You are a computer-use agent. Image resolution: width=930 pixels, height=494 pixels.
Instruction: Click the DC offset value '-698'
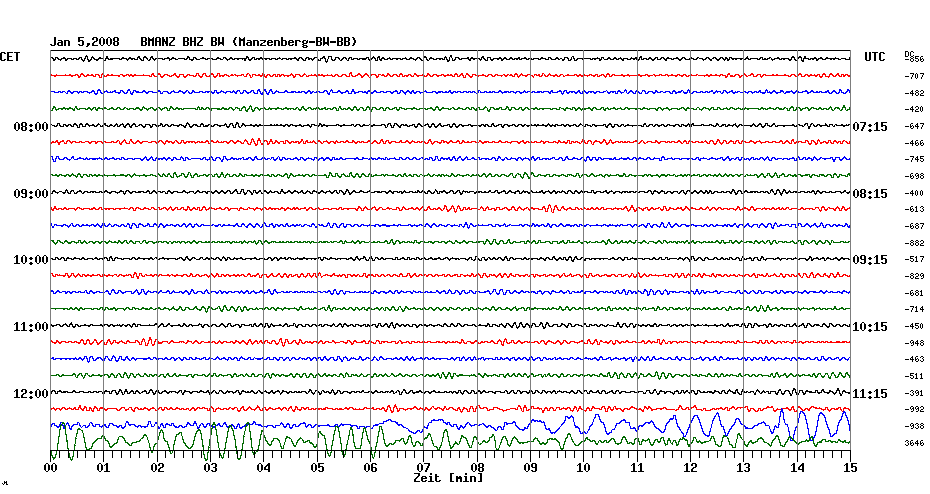915,176
